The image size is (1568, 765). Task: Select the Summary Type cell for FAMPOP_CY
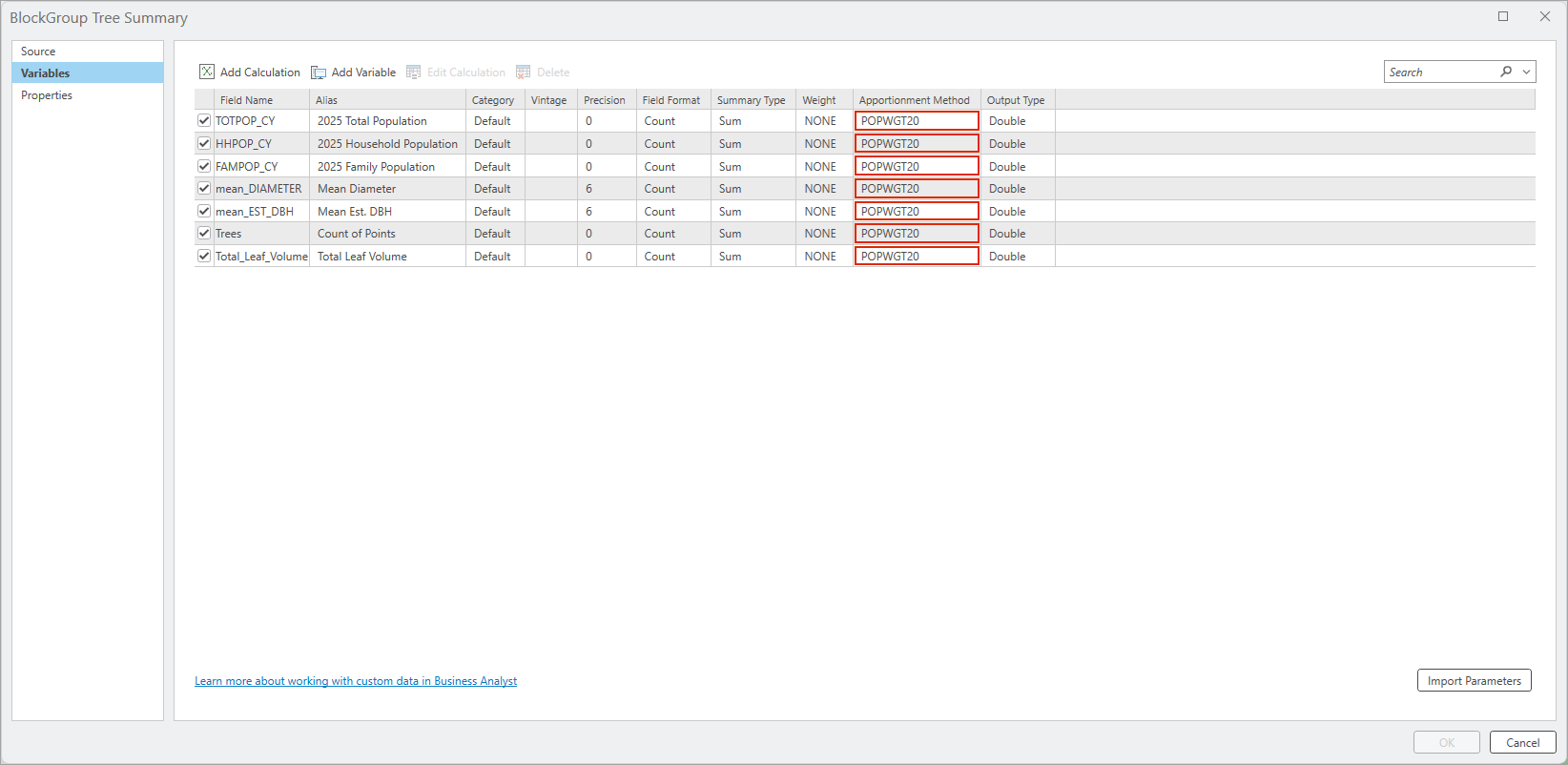[x=752, y=167]
